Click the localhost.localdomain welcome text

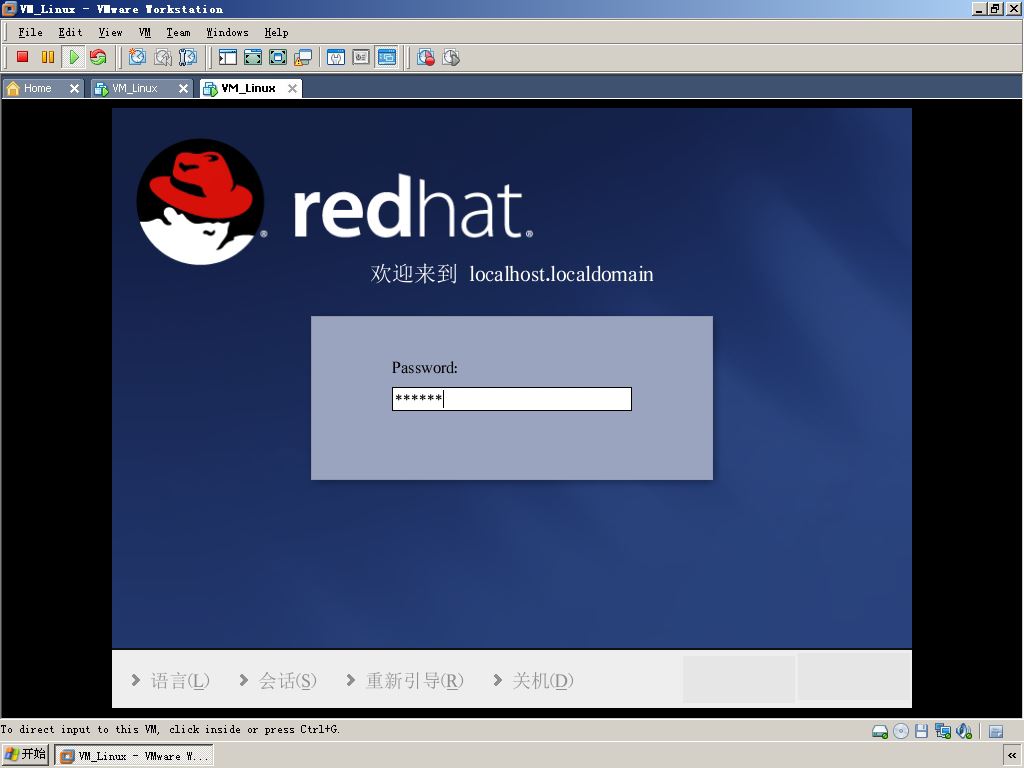[561, 274]
